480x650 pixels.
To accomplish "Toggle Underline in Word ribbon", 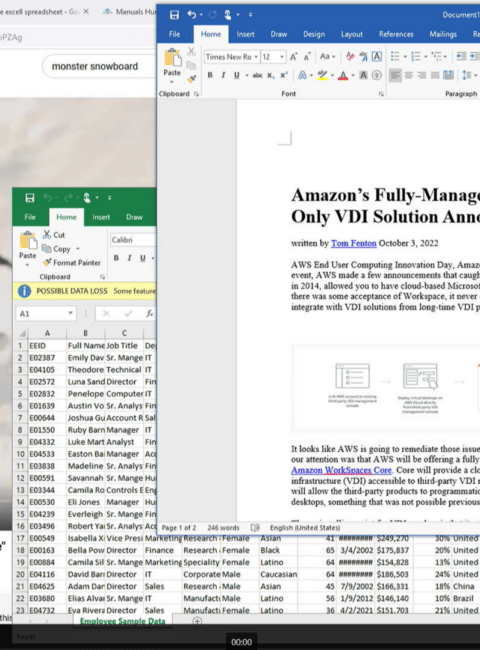I will point(236,75).
